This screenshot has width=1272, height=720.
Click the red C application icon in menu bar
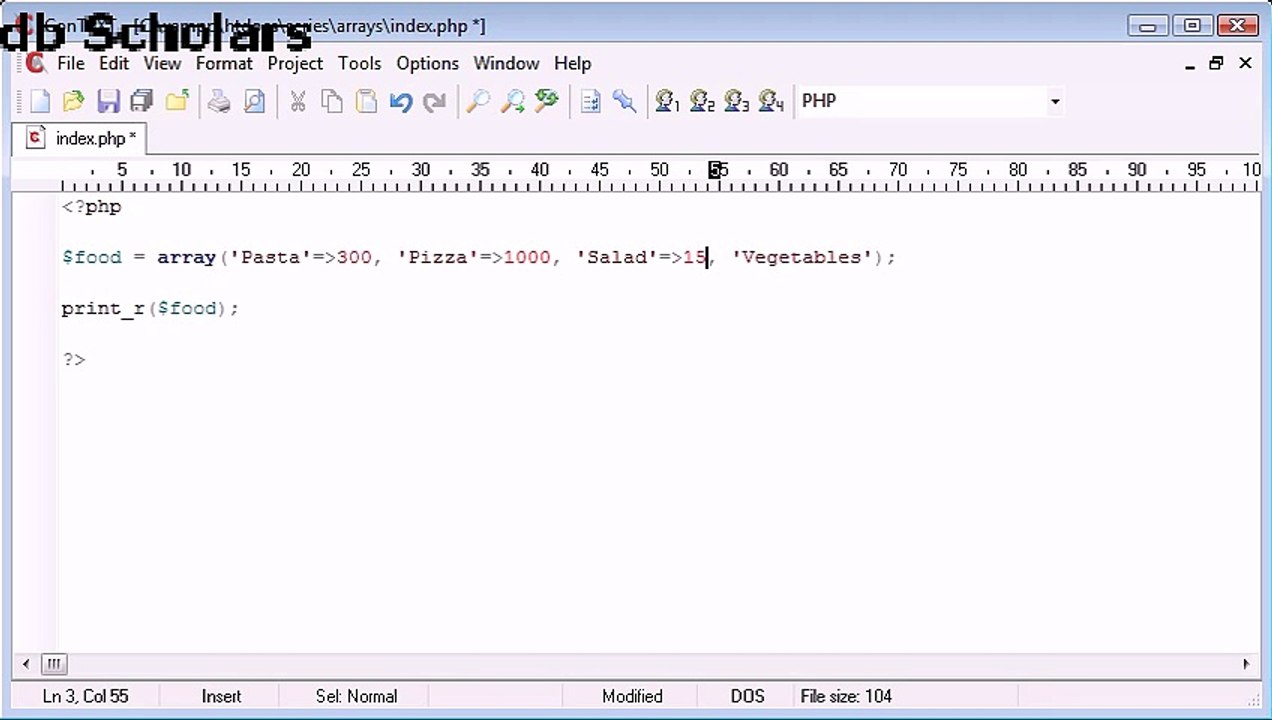coord(36,63)
